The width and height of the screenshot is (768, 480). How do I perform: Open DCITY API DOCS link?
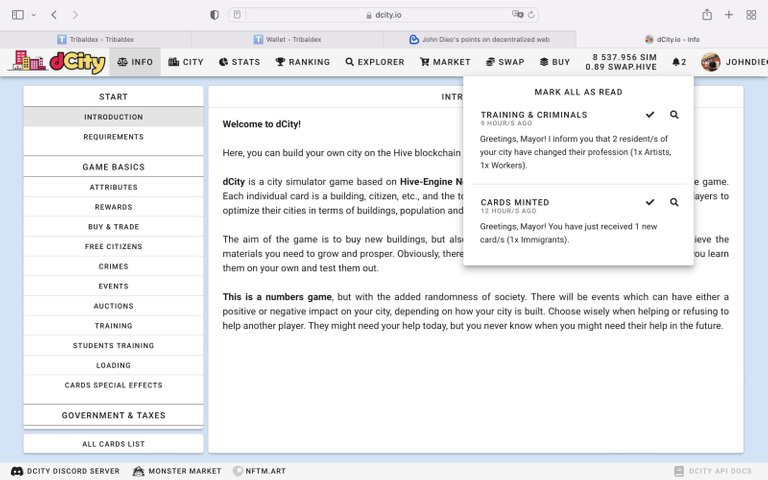713,471
